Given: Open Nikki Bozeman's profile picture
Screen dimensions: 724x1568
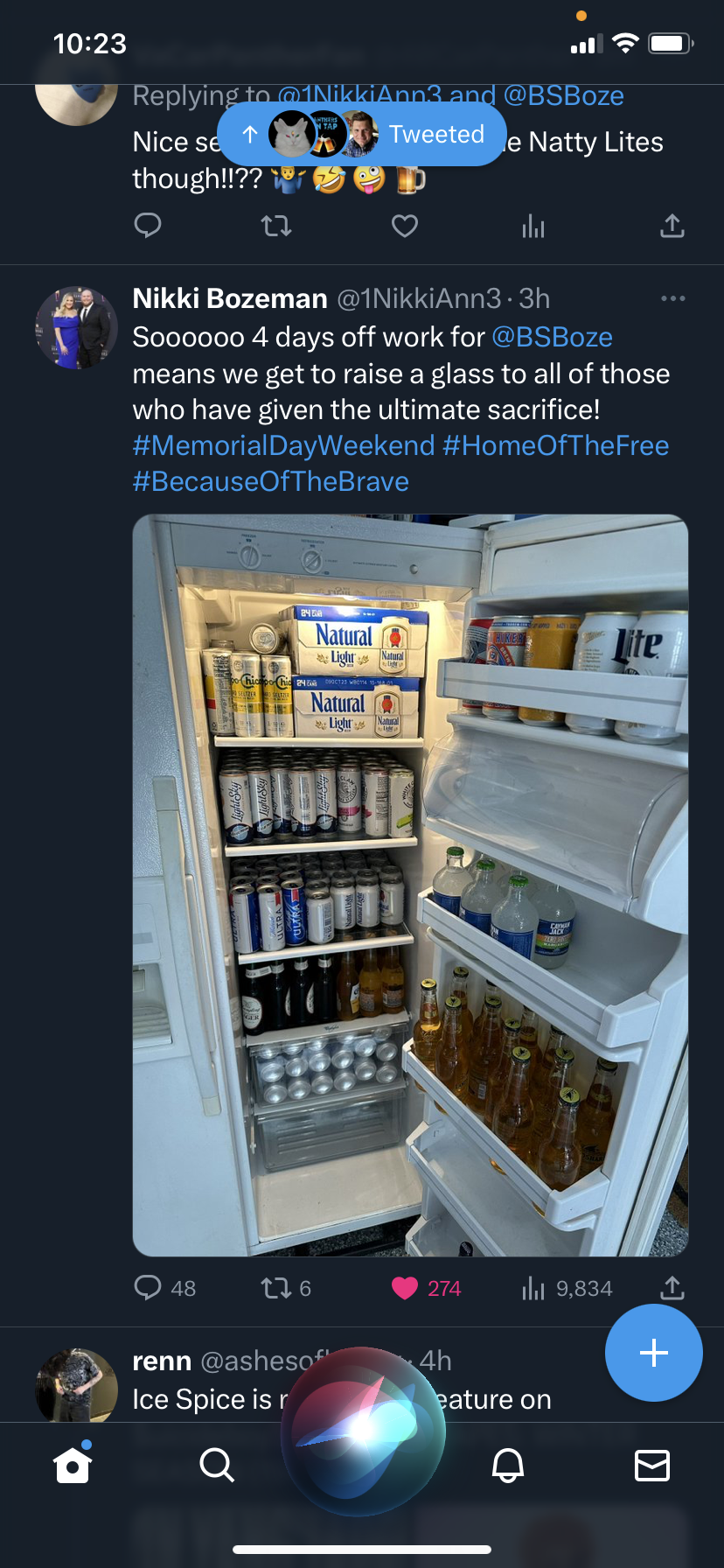Looking at the screenshot, I should [76, 327].
